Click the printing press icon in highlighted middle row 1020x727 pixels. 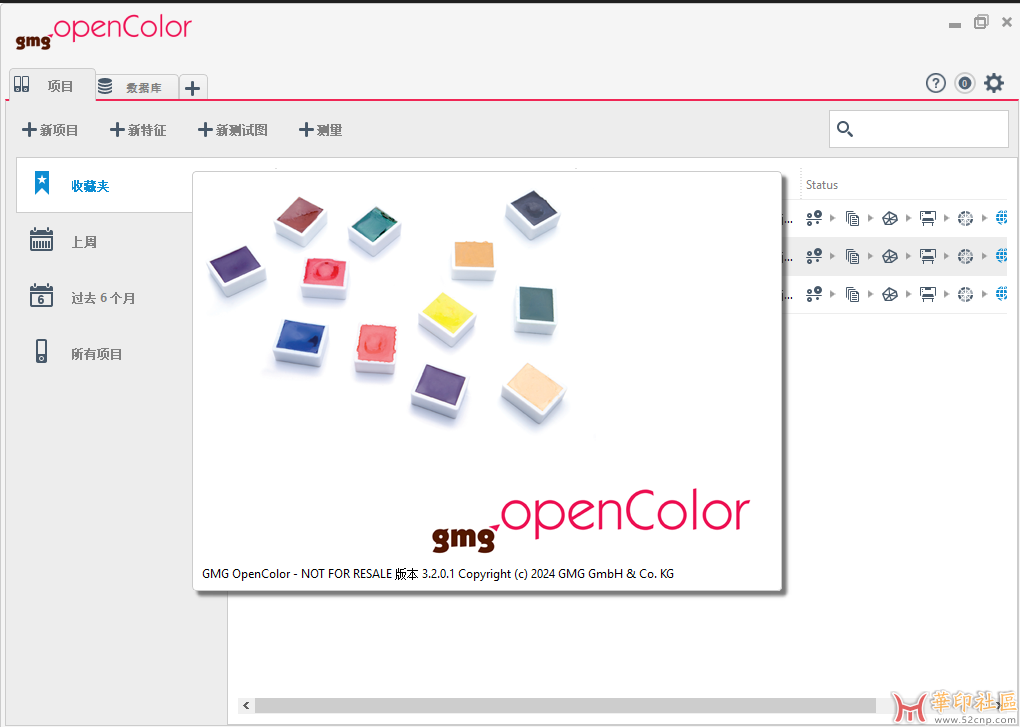(928, 256)
